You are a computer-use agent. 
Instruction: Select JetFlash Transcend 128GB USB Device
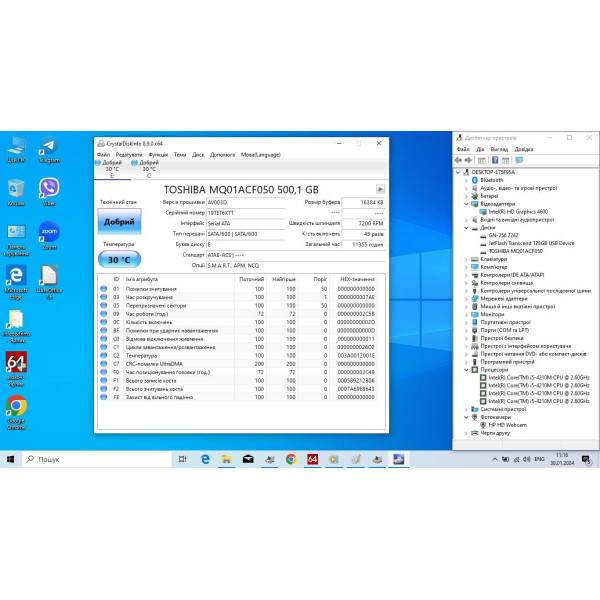532,243
